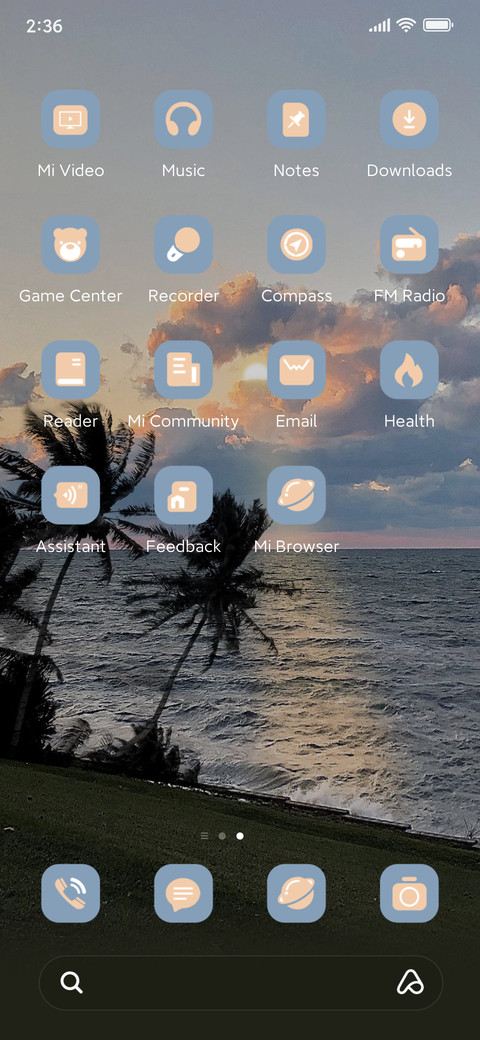Launch the Music headphones app
The width and height of the screenshot is (480, 1040).
coord(184,119)
